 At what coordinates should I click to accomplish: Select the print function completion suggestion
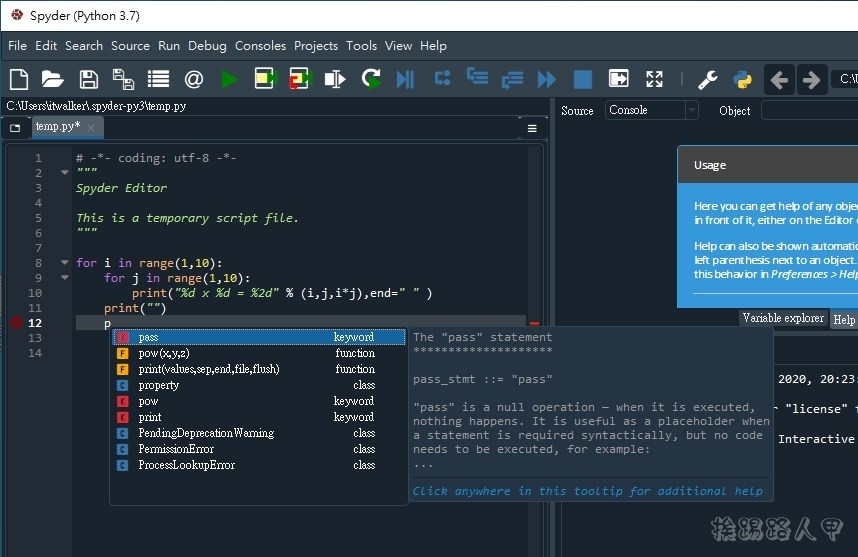point(209,369)
